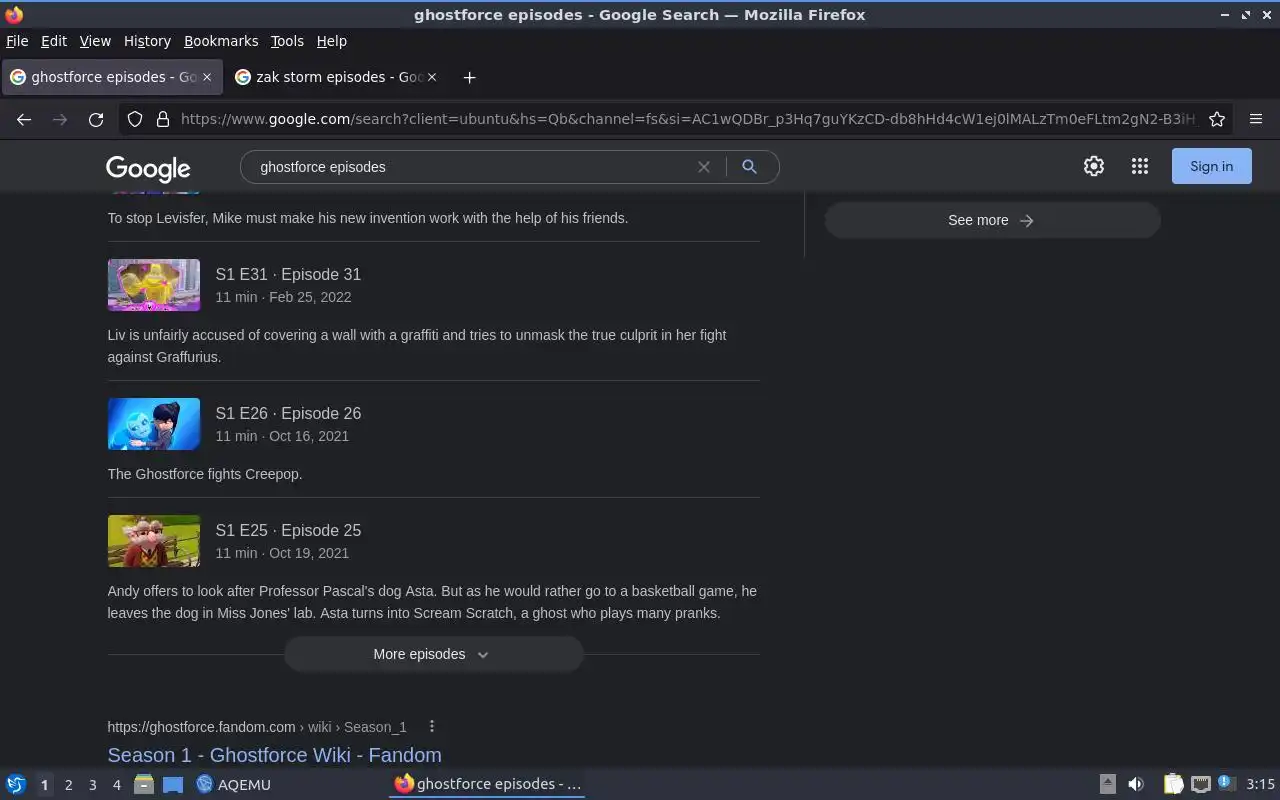Open more options for the Fandom result

click(x=432, y=727)
